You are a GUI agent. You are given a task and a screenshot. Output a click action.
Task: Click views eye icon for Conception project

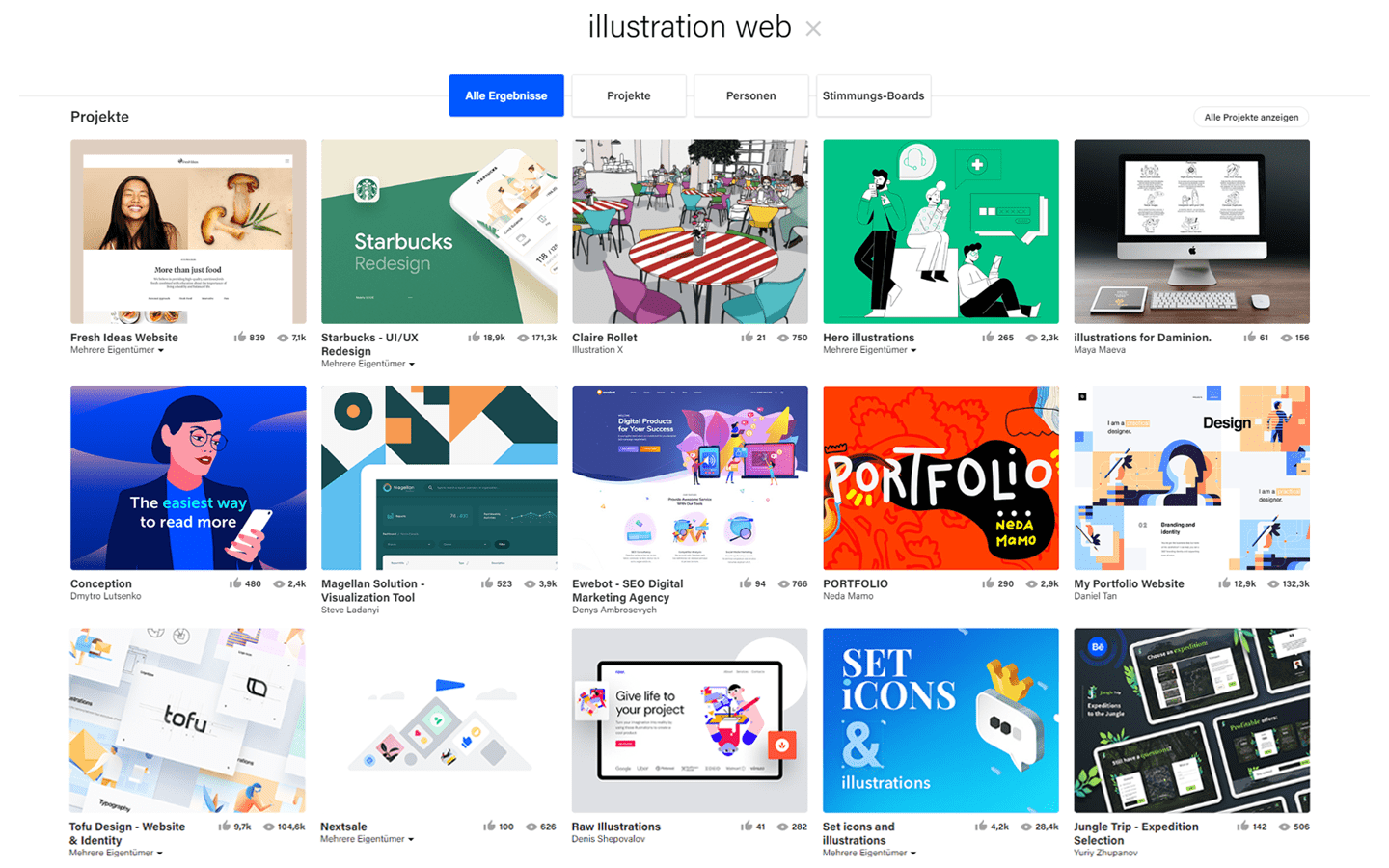click(x=279, y=583)
